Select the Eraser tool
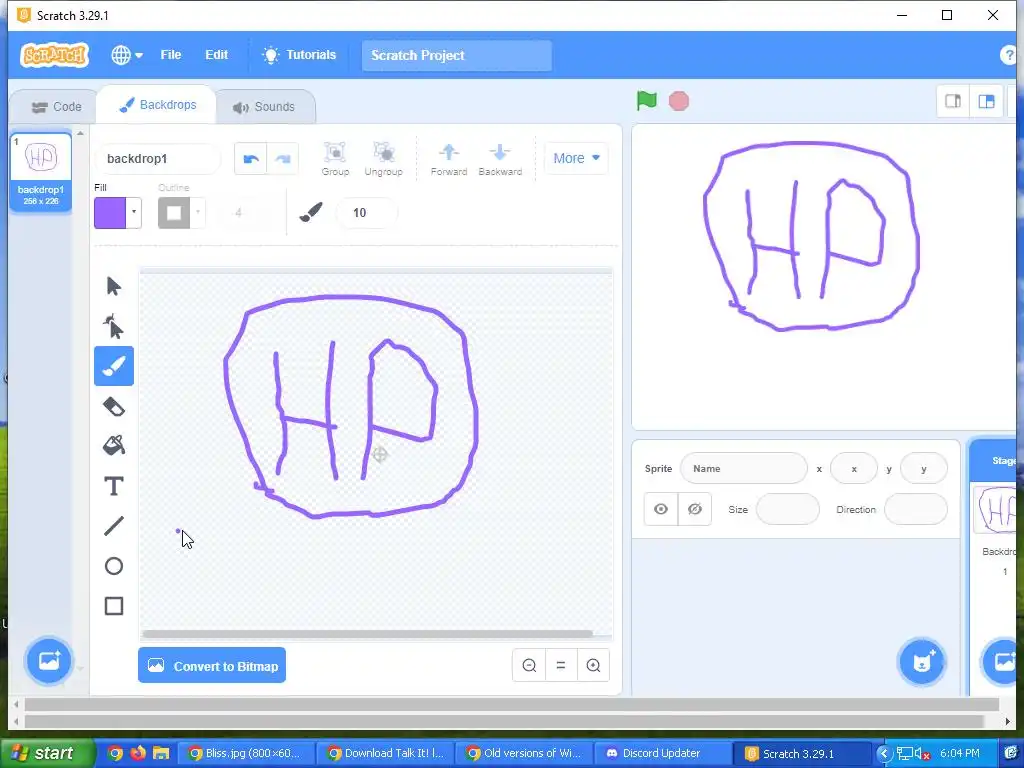The image size is (1024, 768). coord(114,406)
